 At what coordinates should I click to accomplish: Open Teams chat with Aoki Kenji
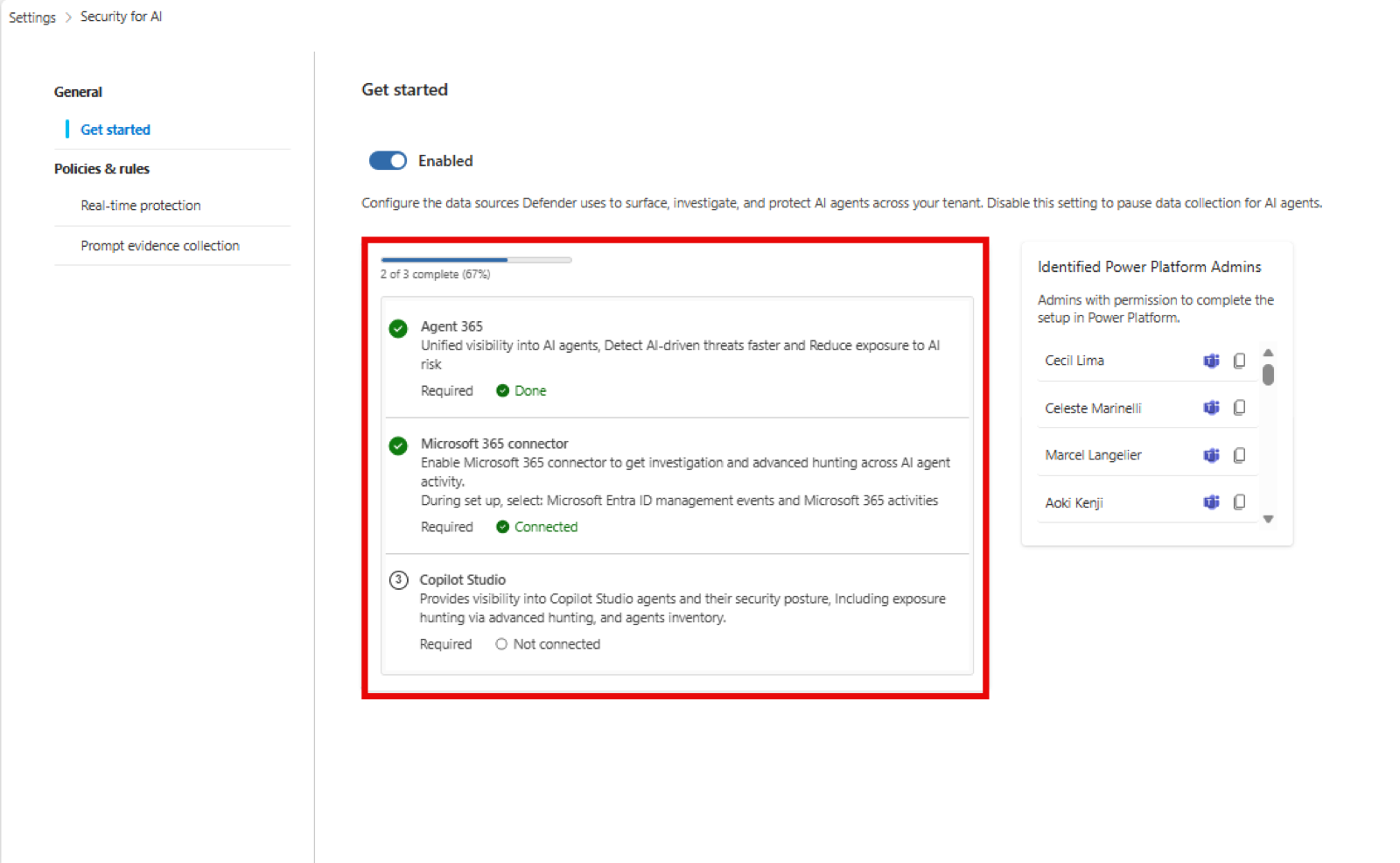pyautogui.click(x=1211, y=502)
